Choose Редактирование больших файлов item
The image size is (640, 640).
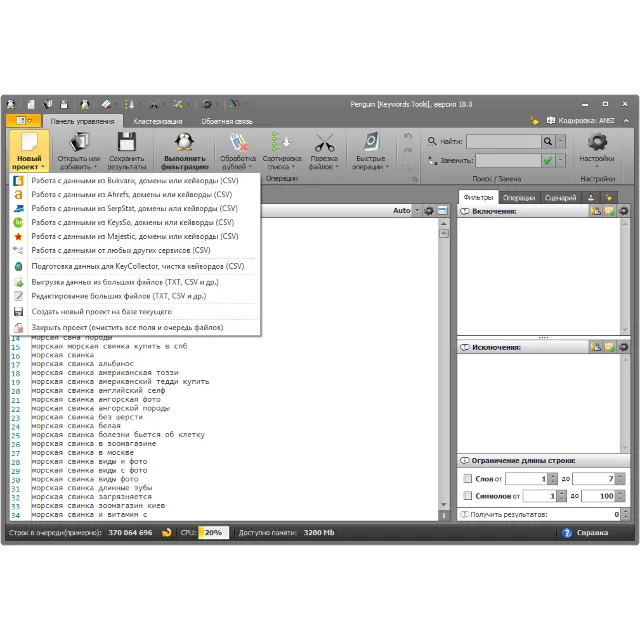[135, 296]
